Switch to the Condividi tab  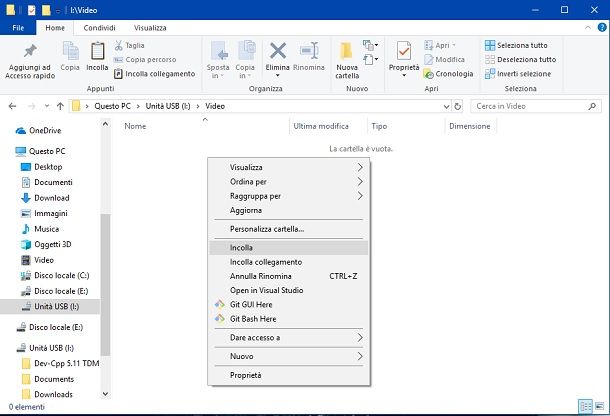click(x=99, y=28)
